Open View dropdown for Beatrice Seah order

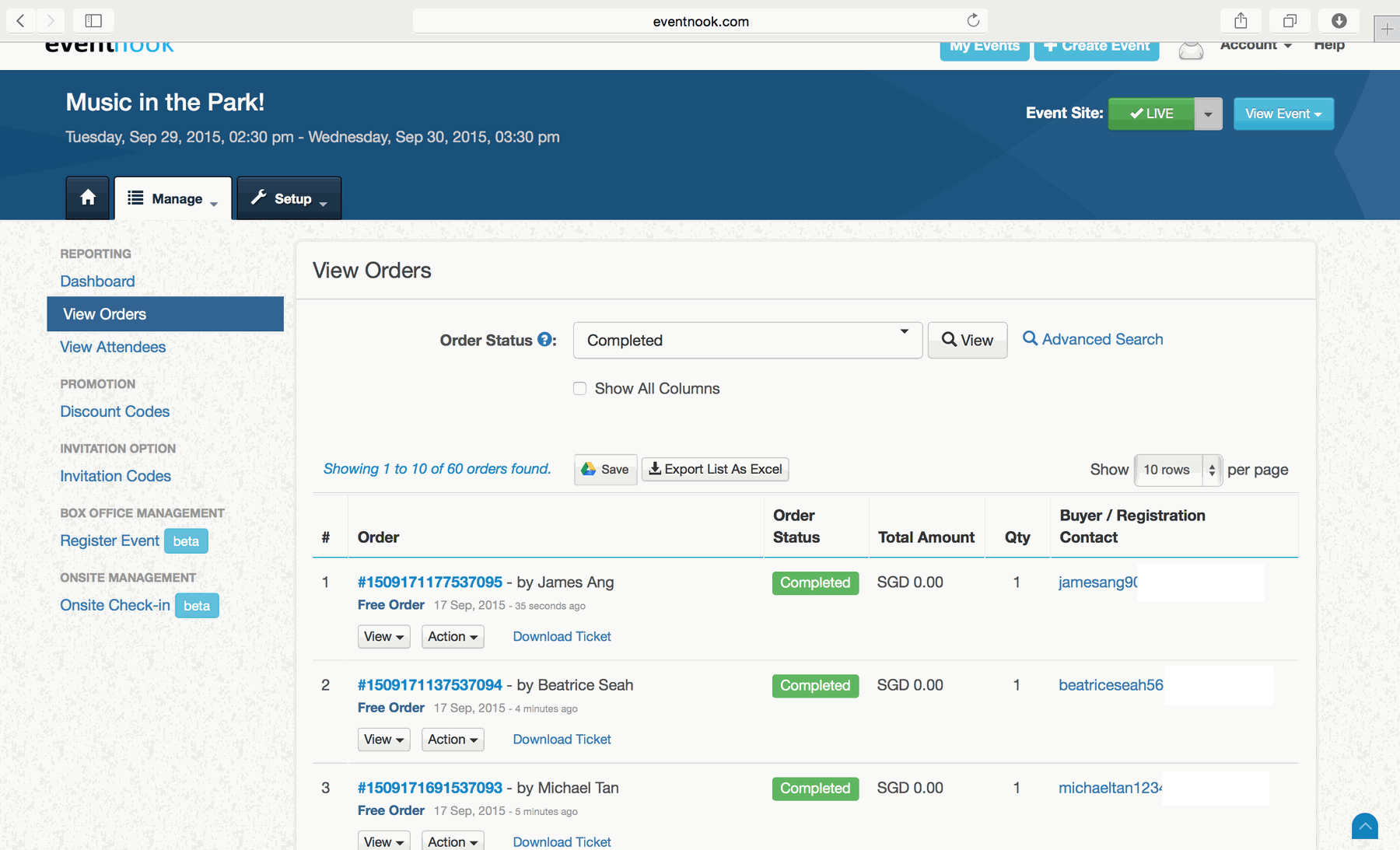[383, 739]
